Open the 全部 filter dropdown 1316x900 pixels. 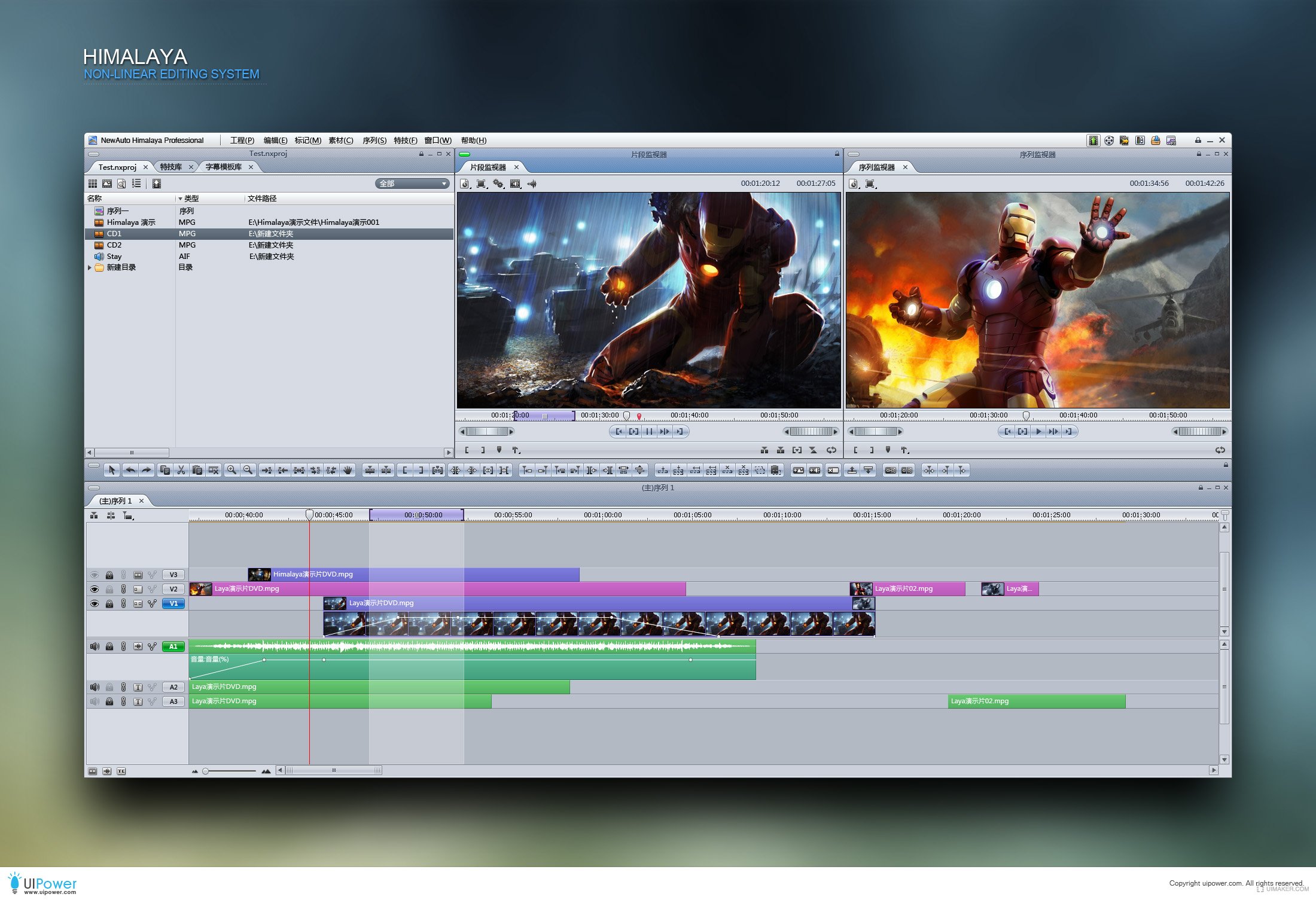click(413, 184)
